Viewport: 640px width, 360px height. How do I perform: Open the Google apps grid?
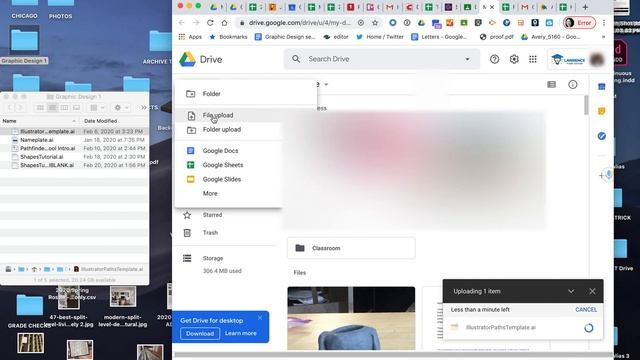[533, 59]
